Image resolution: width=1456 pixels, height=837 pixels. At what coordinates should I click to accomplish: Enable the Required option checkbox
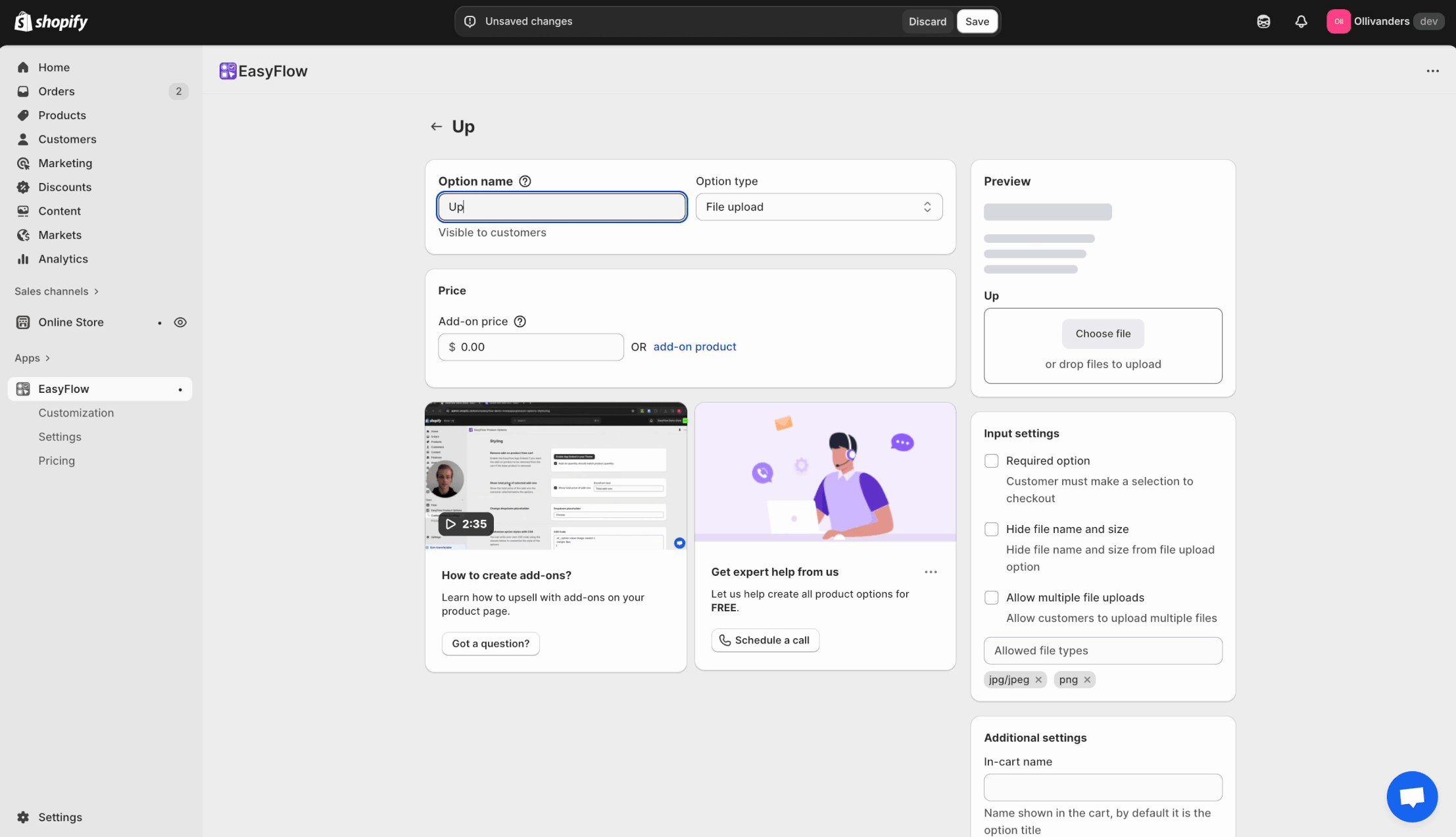pos(991,461)
